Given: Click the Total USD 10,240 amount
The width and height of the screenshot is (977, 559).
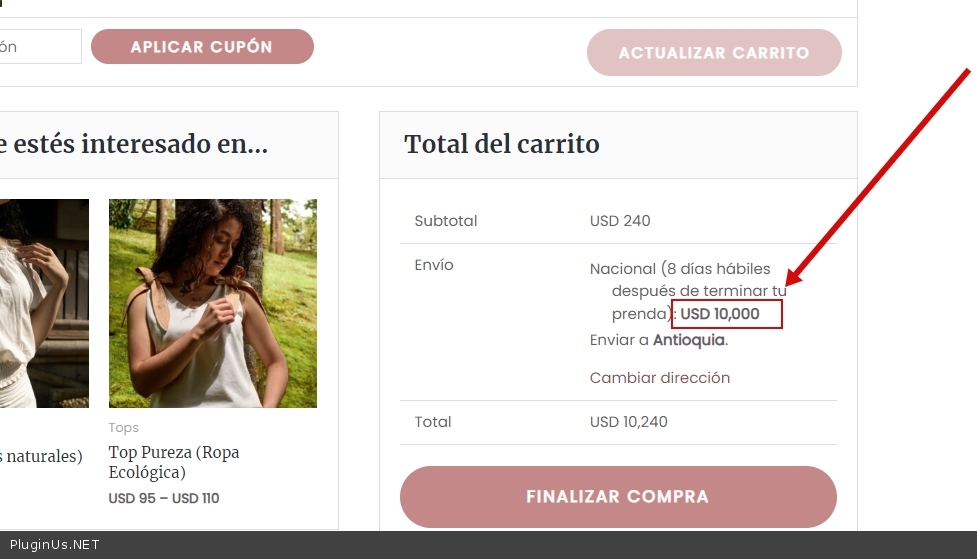Looking at the screenshot, I should point(629,422).
